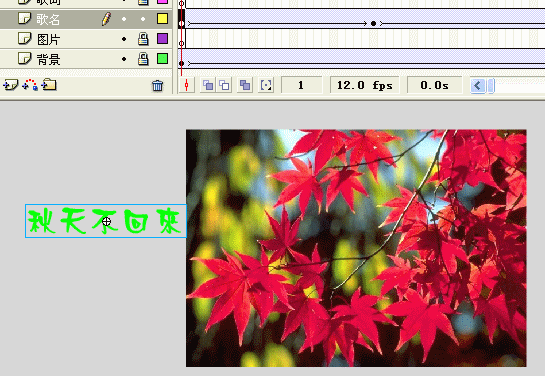Open modify onion markers menu

coord(266,85)
